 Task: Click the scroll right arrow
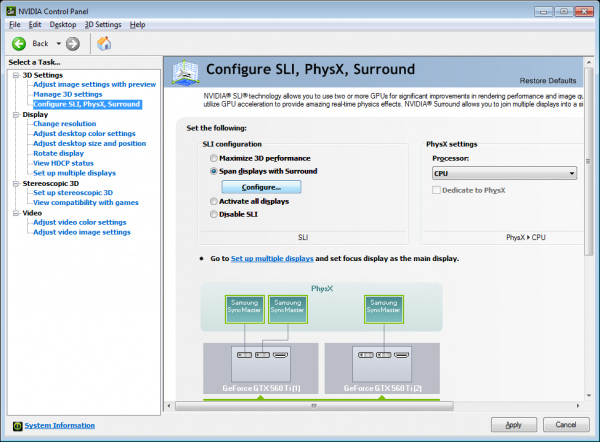(578, 406)
